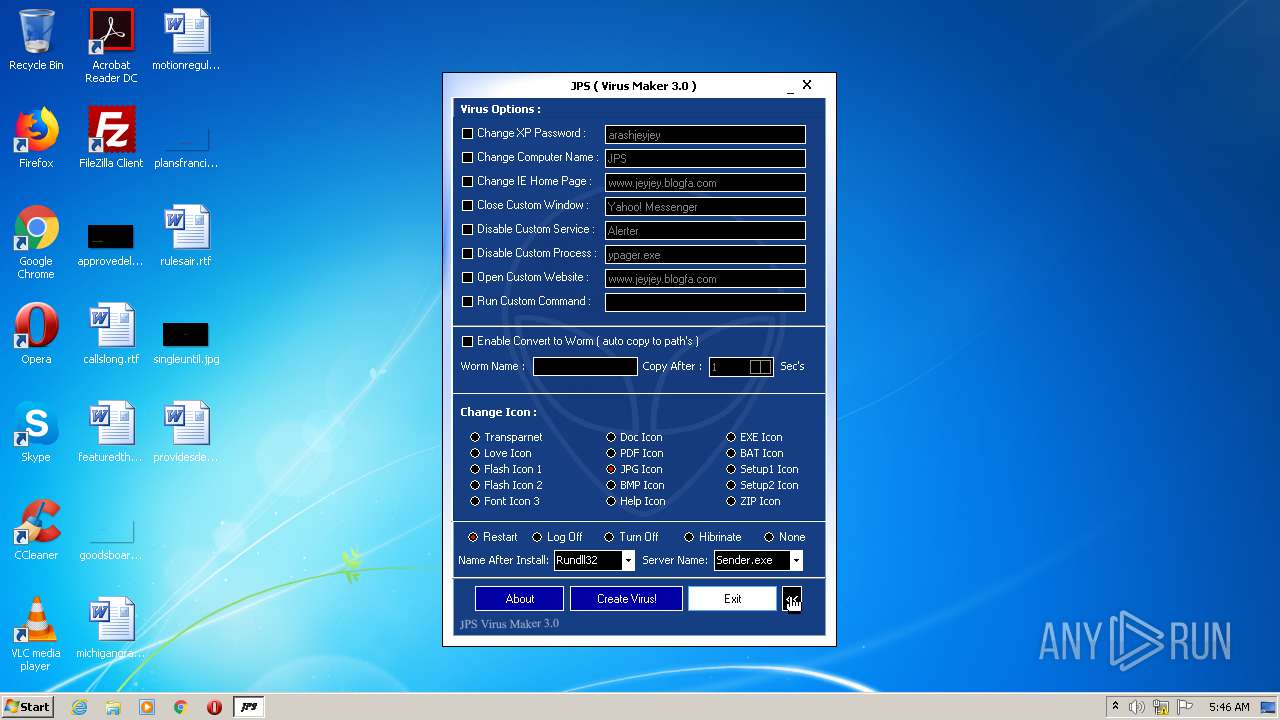Select the motionregul document icon
The height and width of the screenshot is (720, 1280).
tap(186, 40)
